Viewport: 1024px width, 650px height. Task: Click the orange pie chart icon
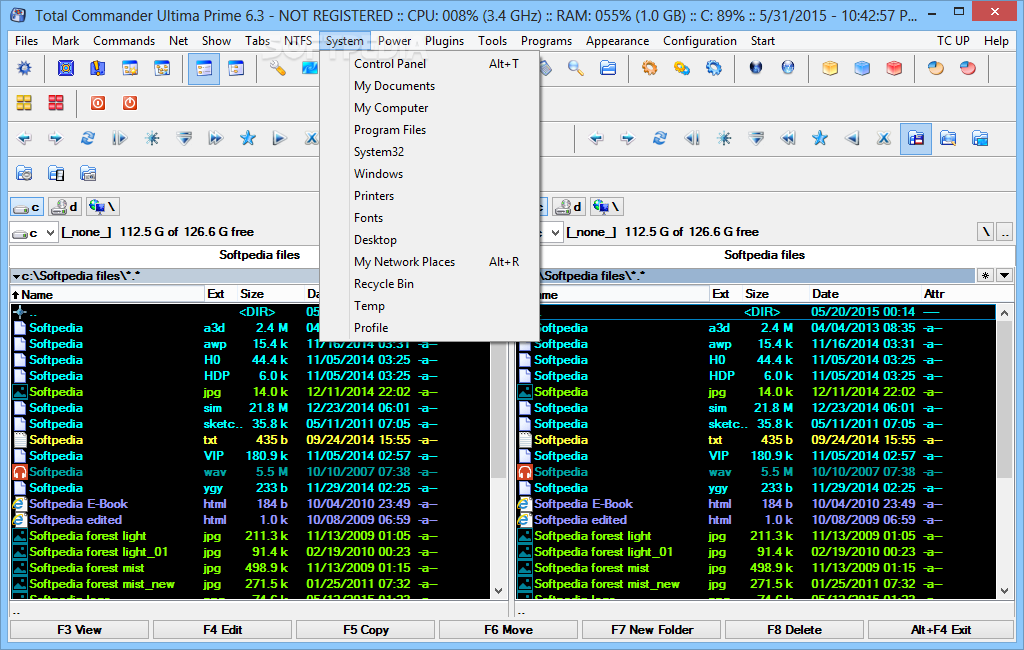coord(936,68)
